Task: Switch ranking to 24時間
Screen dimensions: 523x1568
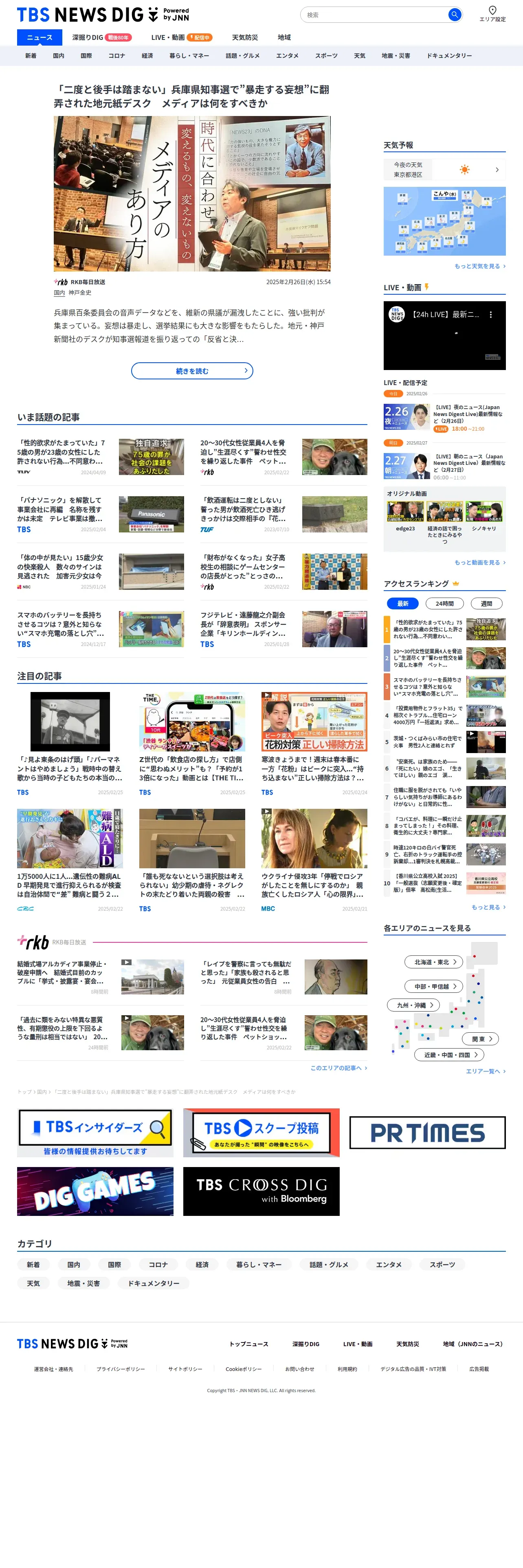Action: [444, 603]
